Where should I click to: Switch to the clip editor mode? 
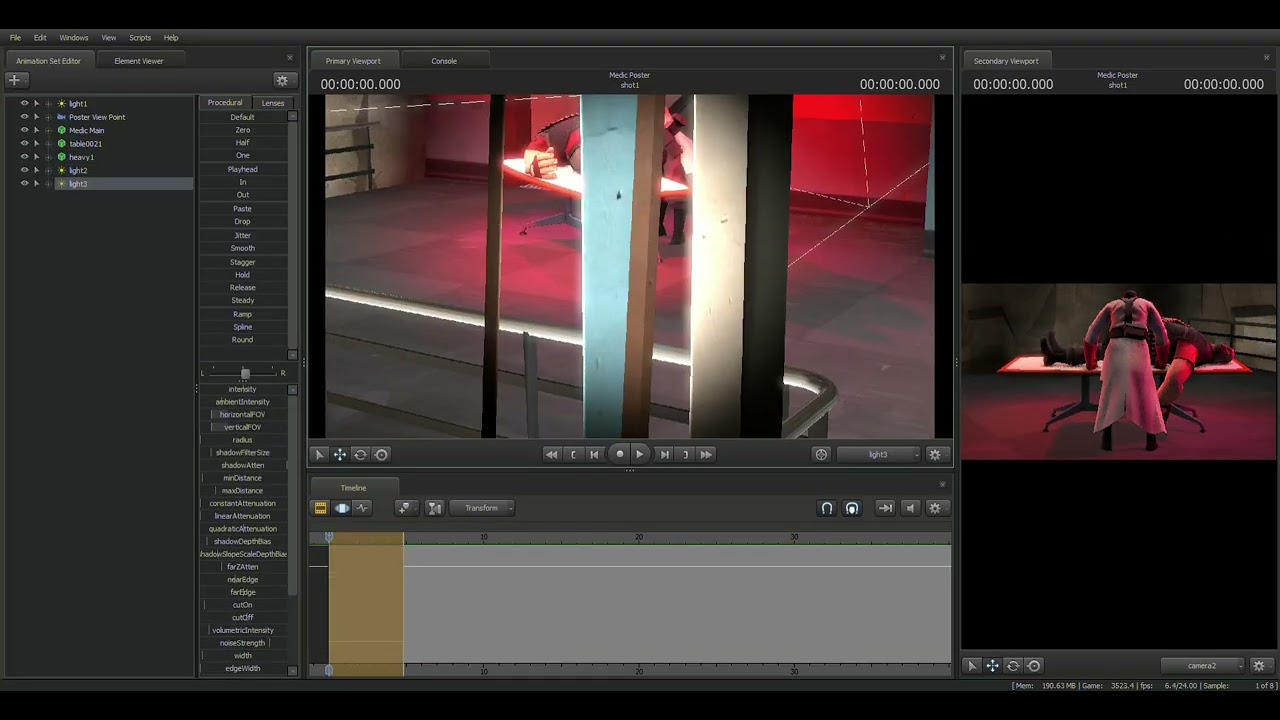coord(321,508)
